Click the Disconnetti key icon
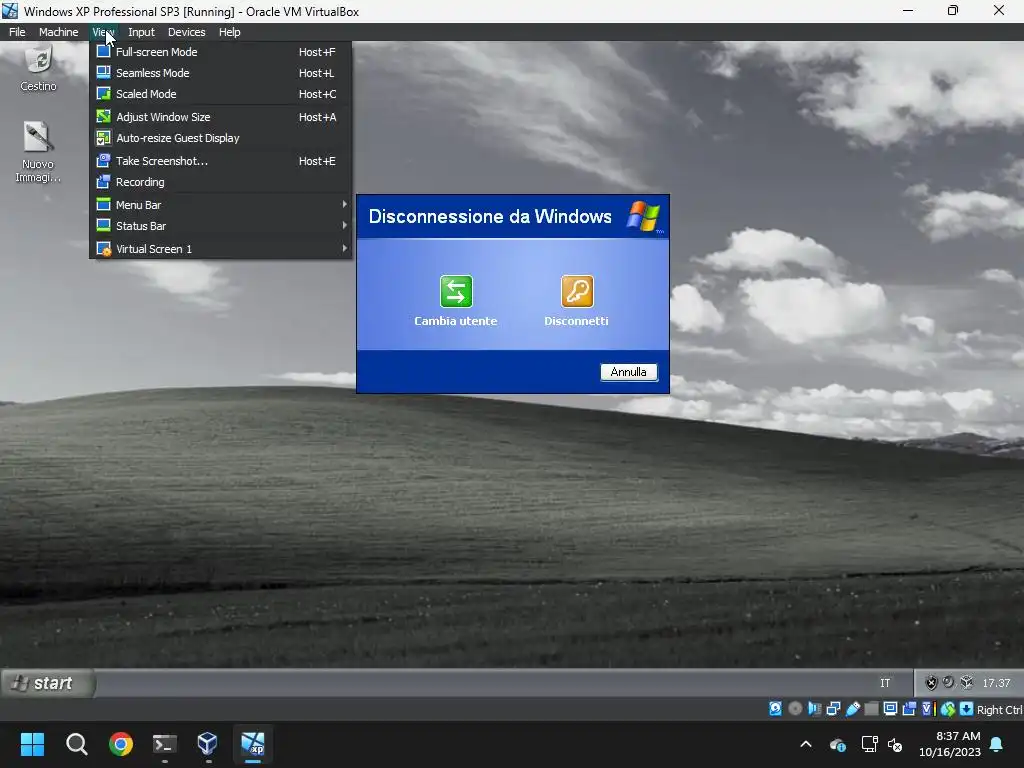1024x768 pixels. coord(577,291)
